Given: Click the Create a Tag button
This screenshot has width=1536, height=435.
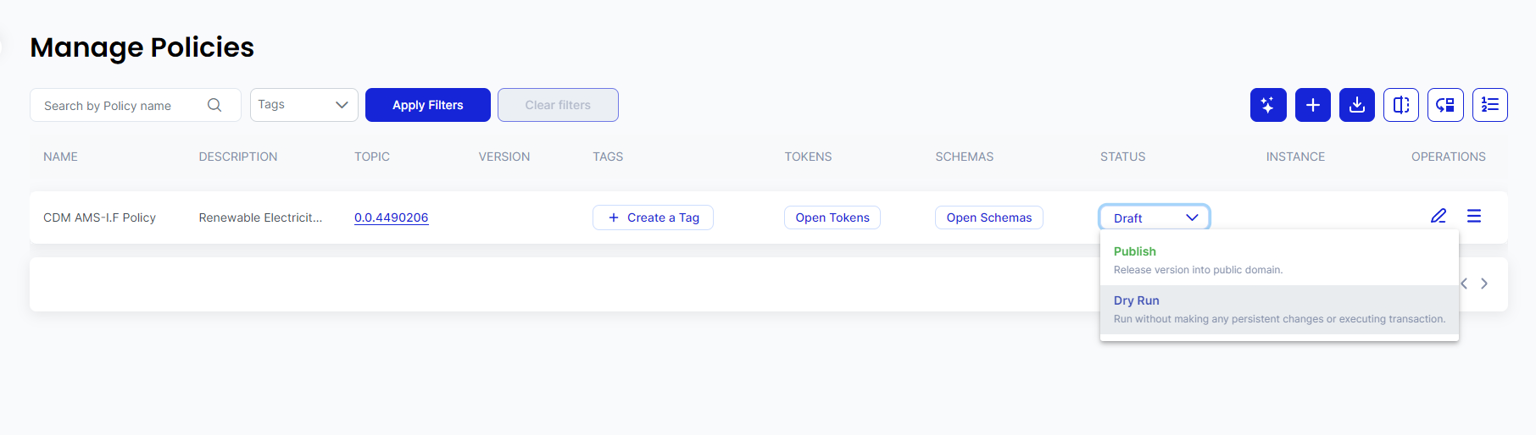Looking at the screenshot, I should 653,217.
